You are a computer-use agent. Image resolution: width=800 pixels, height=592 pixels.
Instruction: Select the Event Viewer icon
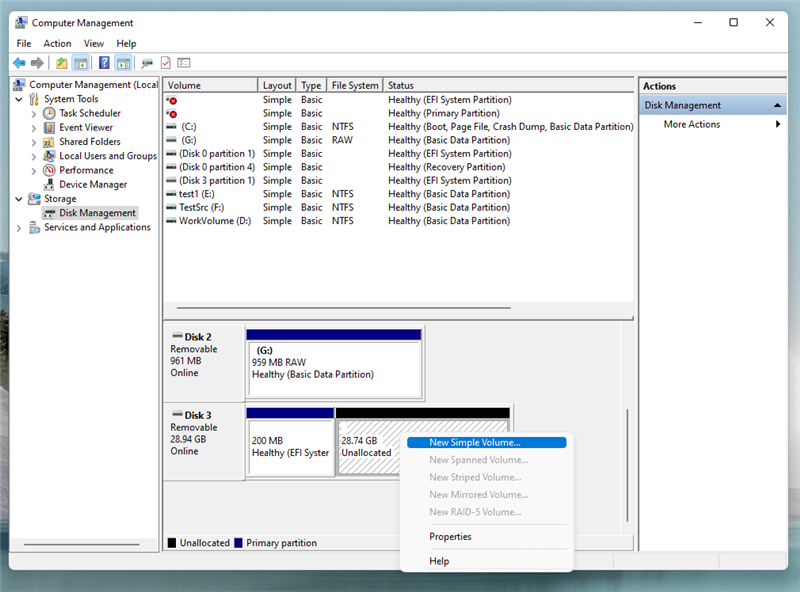pyautogui.click(x=49, y=128)
